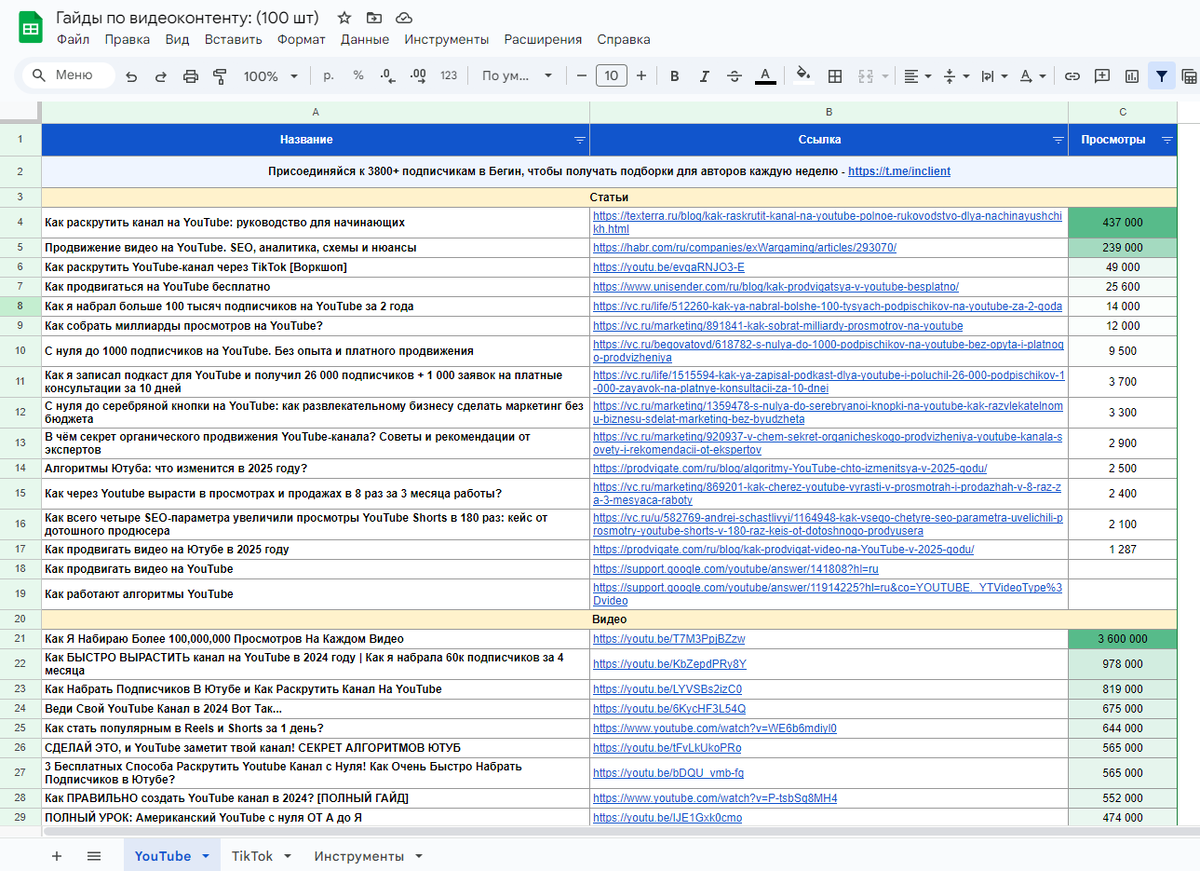This screenshot has width=1200, height=871.
Task: Switch to the Инструменты sheet tab
Action: pyautogui.click(x=359, y=856)
